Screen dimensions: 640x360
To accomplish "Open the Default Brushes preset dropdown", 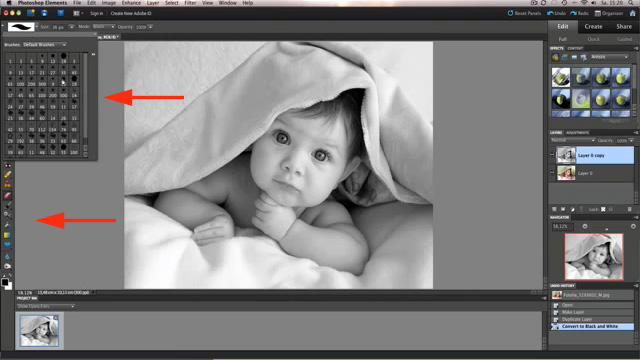I will tap(44, 44).
